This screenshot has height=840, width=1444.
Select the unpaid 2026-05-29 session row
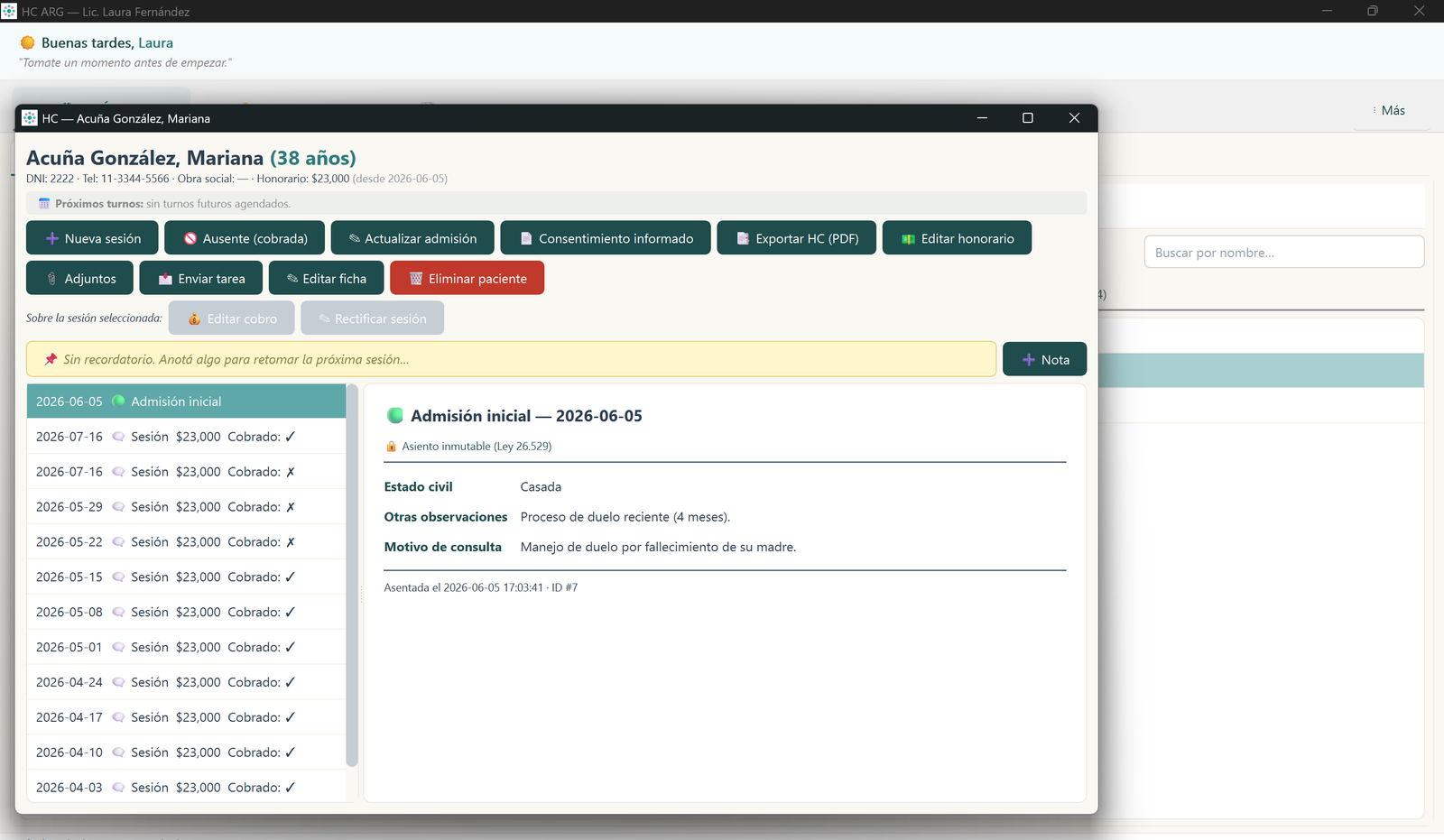pos(187,507)
